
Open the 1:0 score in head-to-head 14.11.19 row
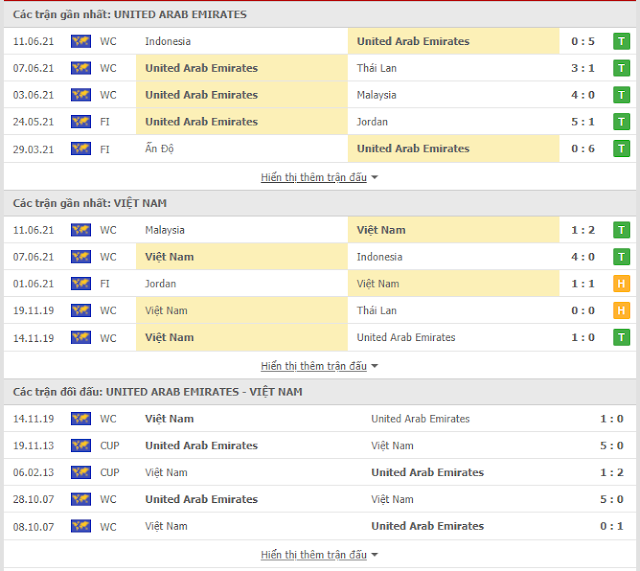pyautogui.click(x=611, y=419)
